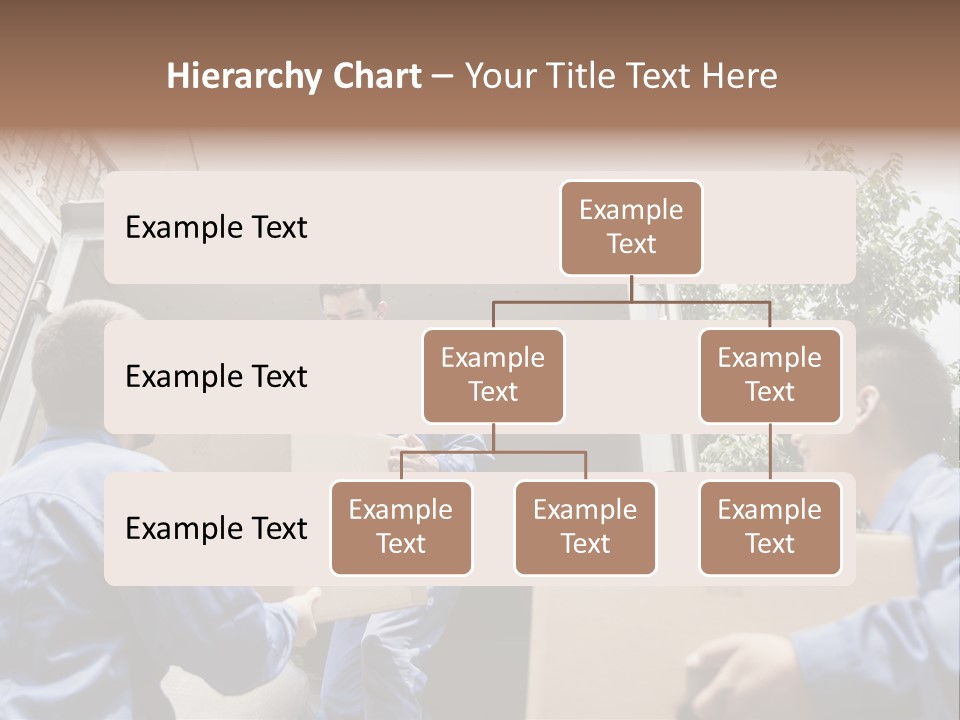The height and width of the screenshot is (720, 960).
Task: Click the bold "Hierarchy Chart" title words
Action: 293,76
